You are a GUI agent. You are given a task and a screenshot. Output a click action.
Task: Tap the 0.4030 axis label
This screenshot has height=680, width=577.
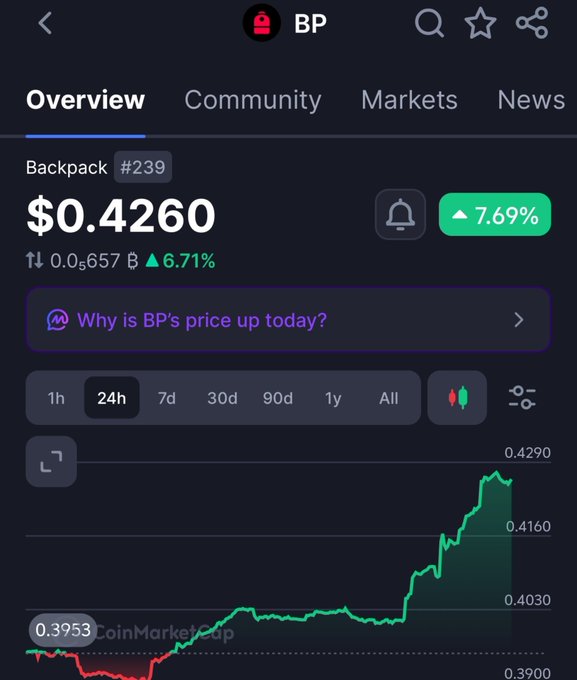click(x=528, y=600)
